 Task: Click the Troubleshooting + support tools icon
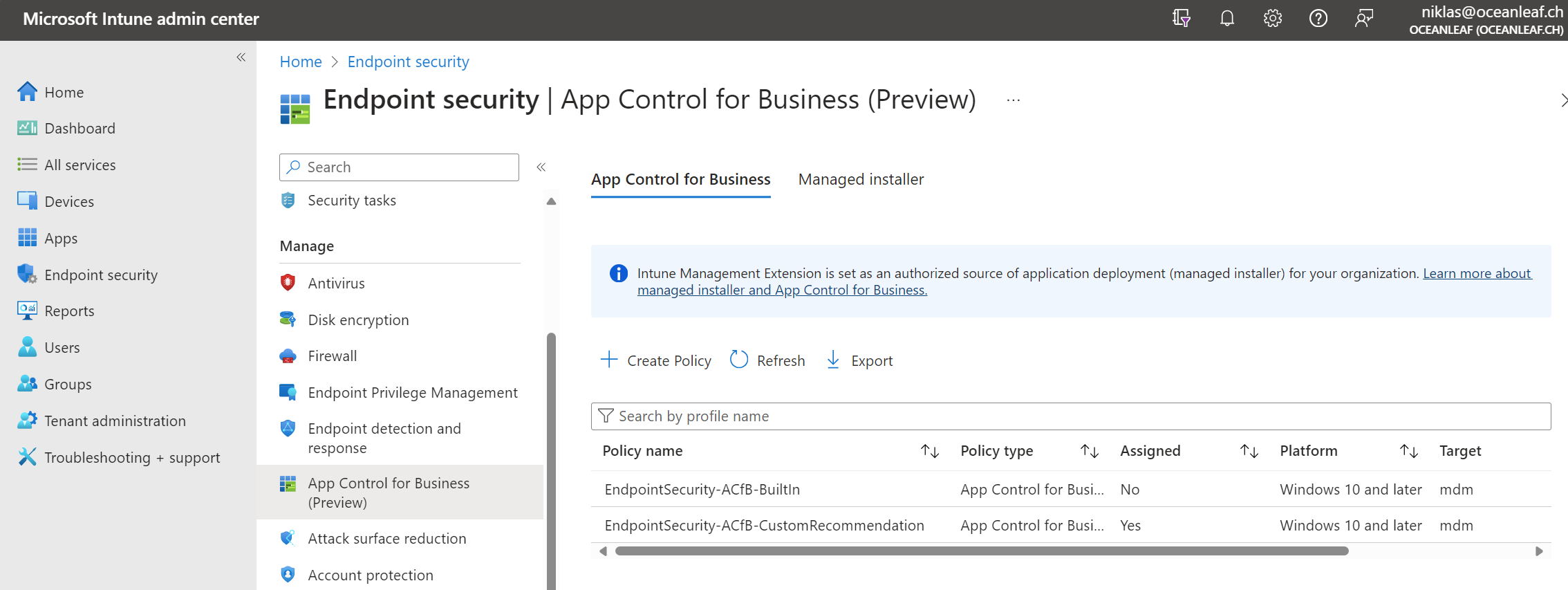point(28,457)
